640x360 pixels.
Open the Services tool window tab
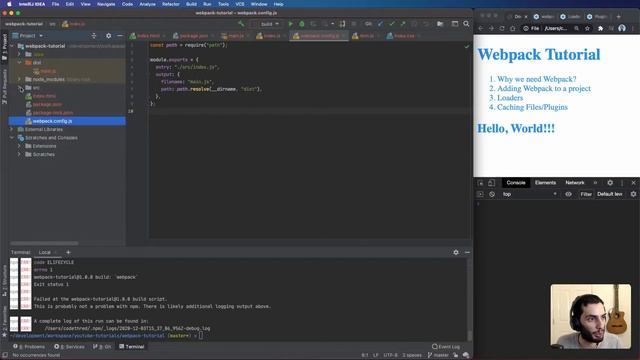pyautogui.click(x=70, y=347)
